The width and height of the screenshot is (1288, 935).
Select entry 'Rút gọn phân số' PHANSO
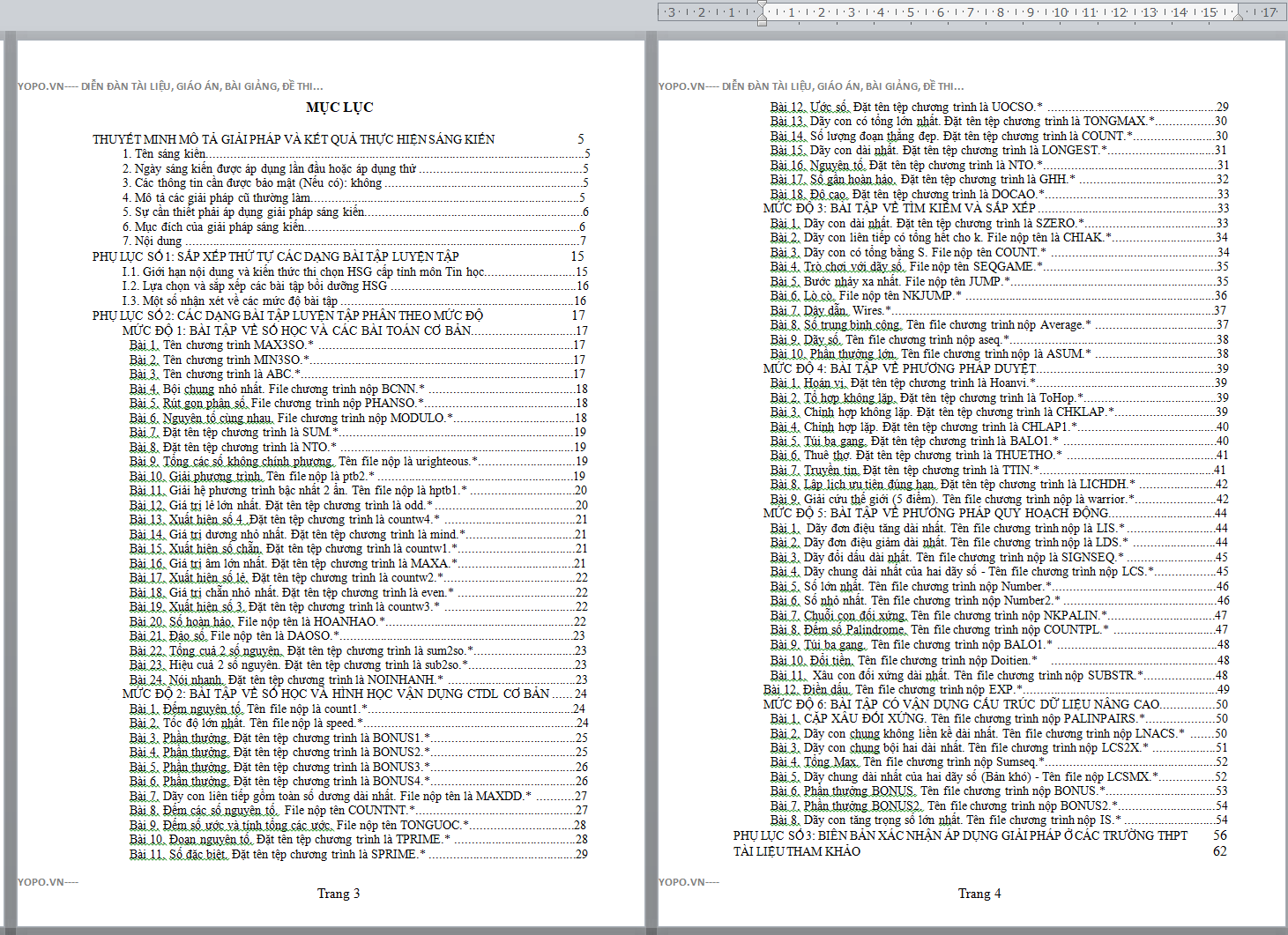(358, 403)
